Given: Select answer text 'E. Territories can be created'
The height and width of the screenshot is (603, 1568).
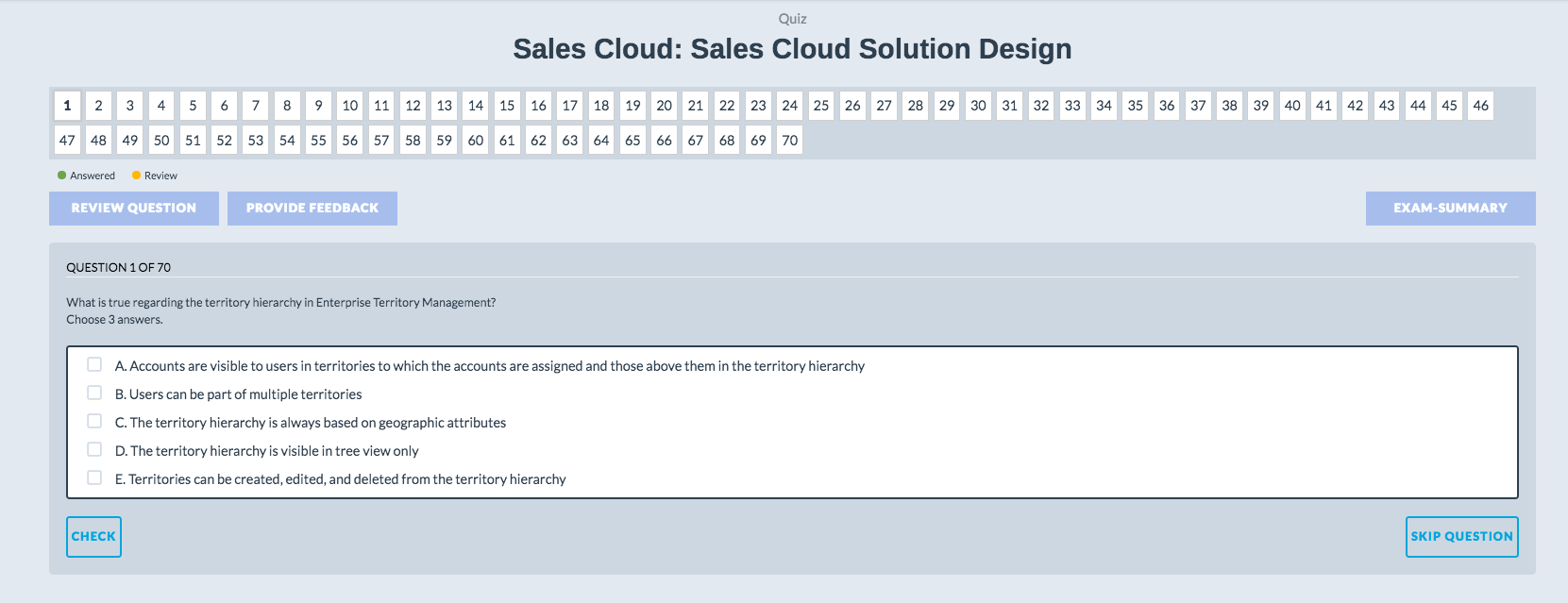Looking at the screenshot, I should pyautogui.click(x=341, y=479).
